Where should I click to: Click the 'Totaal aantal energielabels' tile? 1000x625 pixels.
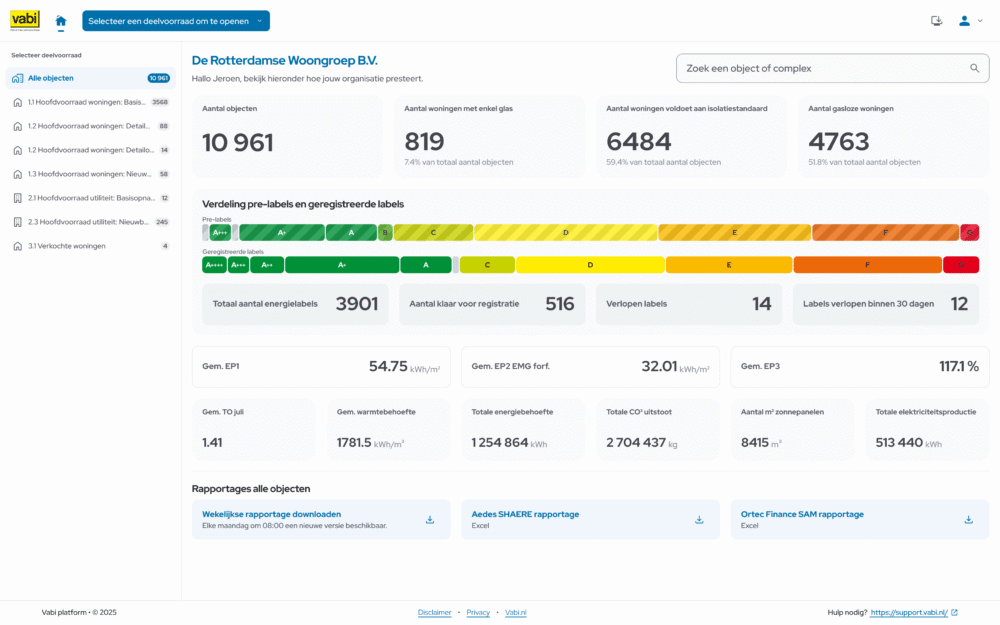pyautogui.click(x=295, y=304)
